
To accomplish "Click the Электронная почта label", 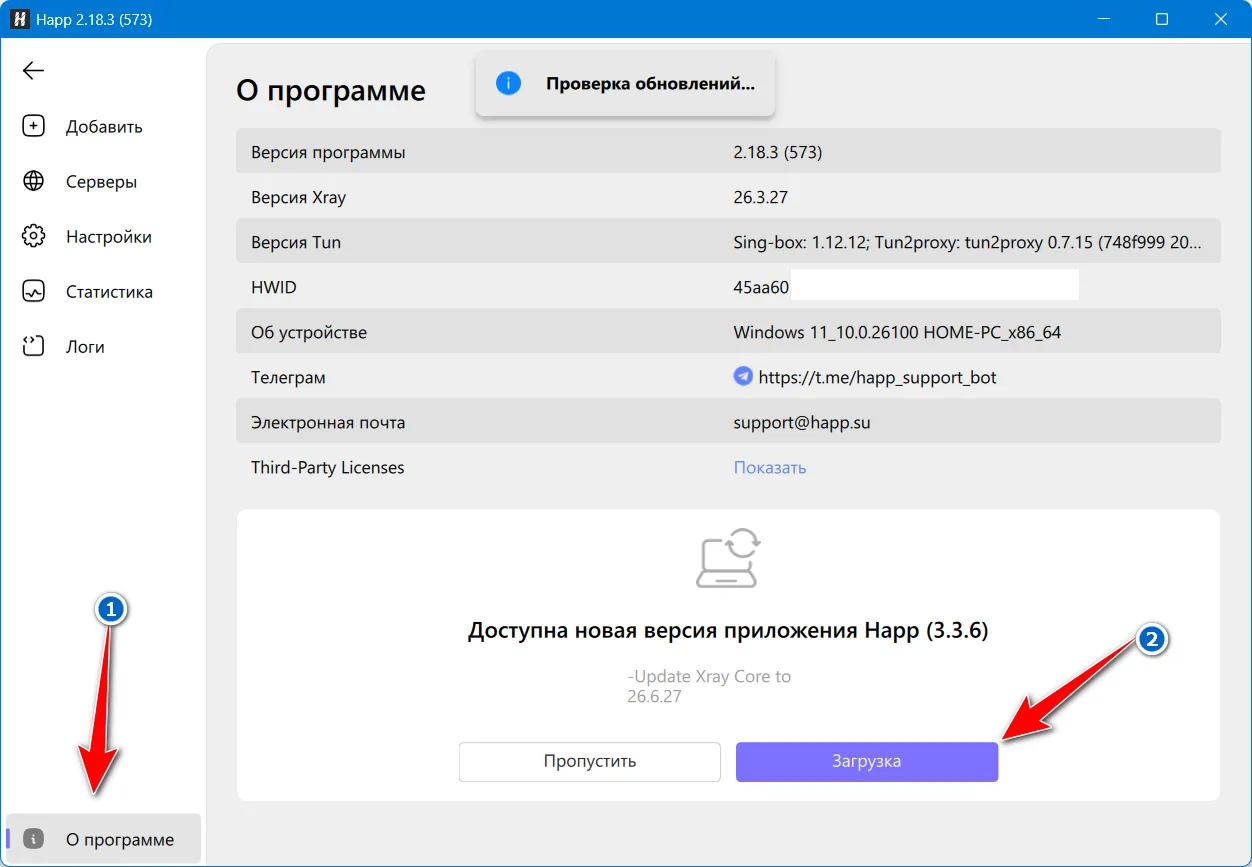I will pos(328,423).
